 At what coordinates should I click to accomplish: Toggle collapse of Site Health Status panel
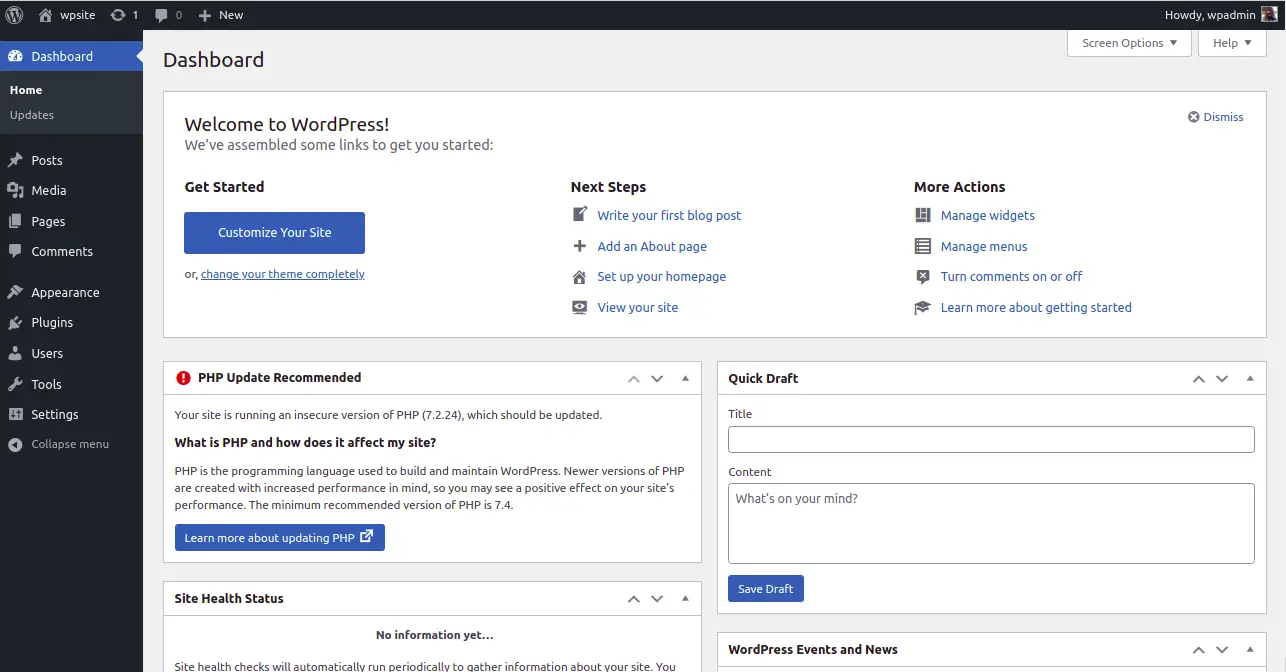tap(685, 599)
